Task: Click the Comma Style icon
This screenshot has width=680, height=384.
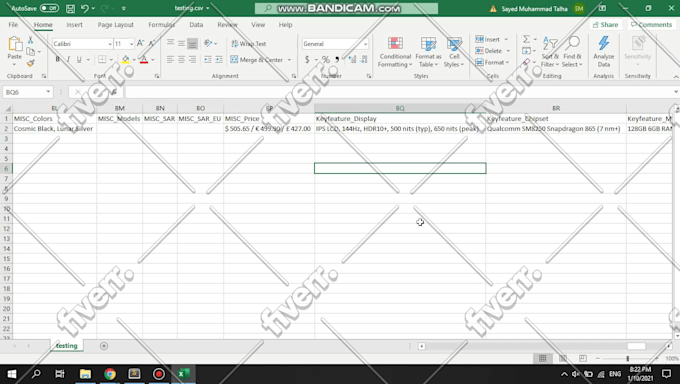Action: (337, 59)
